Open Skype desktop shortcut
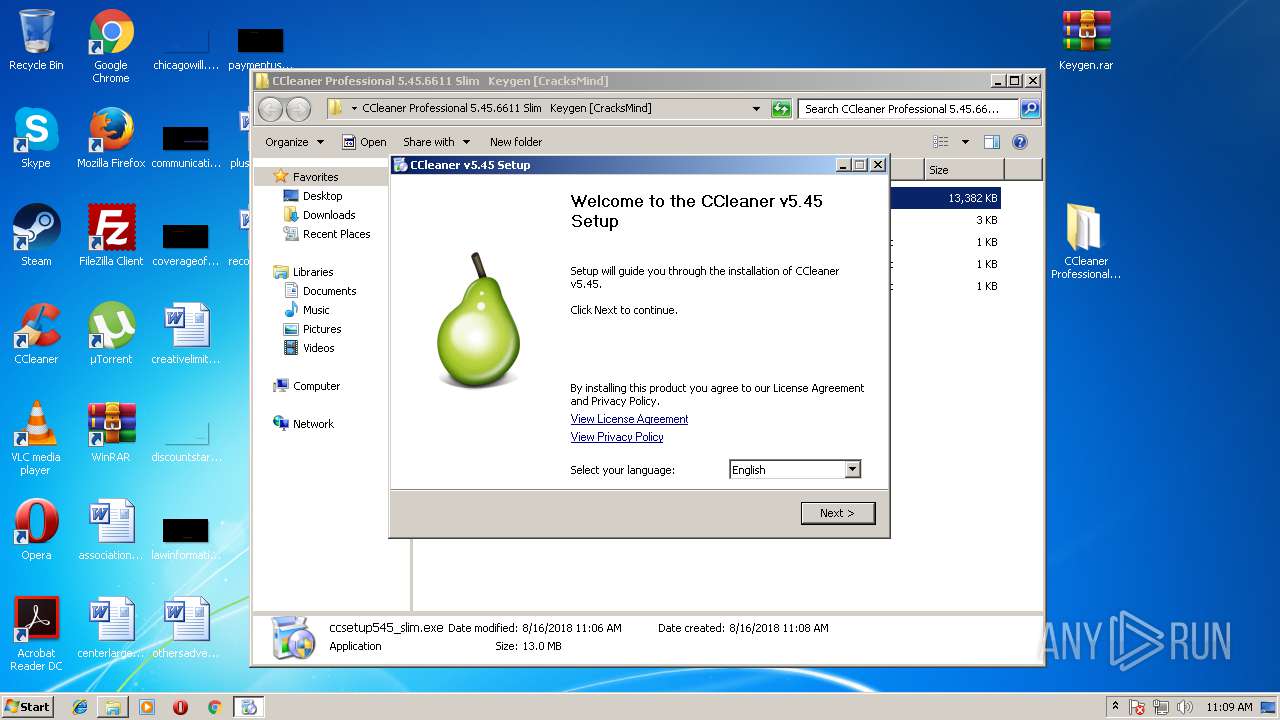This screenshot has width=1280, height=720. (x=36, y=138)
